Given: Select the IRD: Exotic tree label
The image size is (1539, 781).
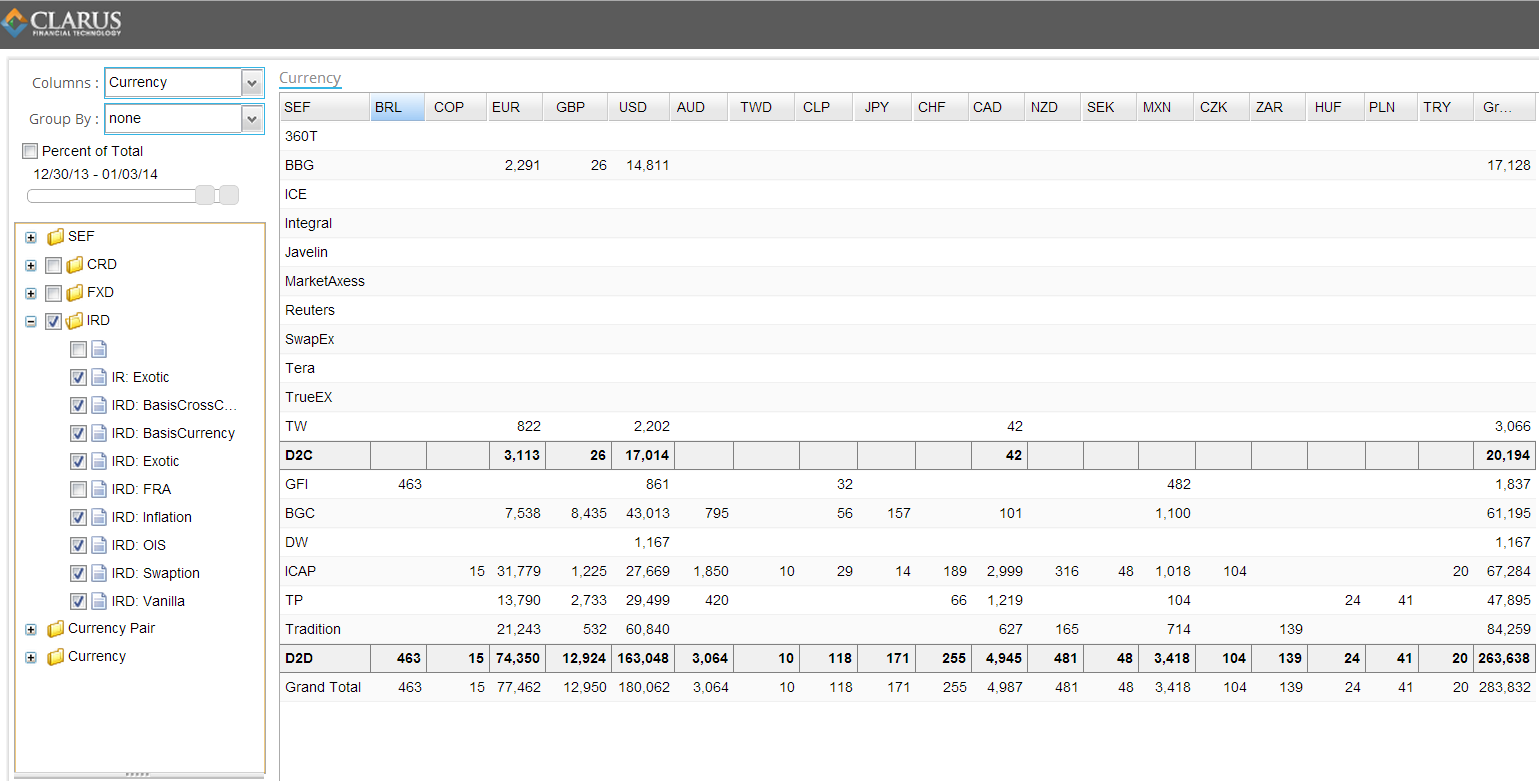Looking at the screenshot, I should coord(146,461).
